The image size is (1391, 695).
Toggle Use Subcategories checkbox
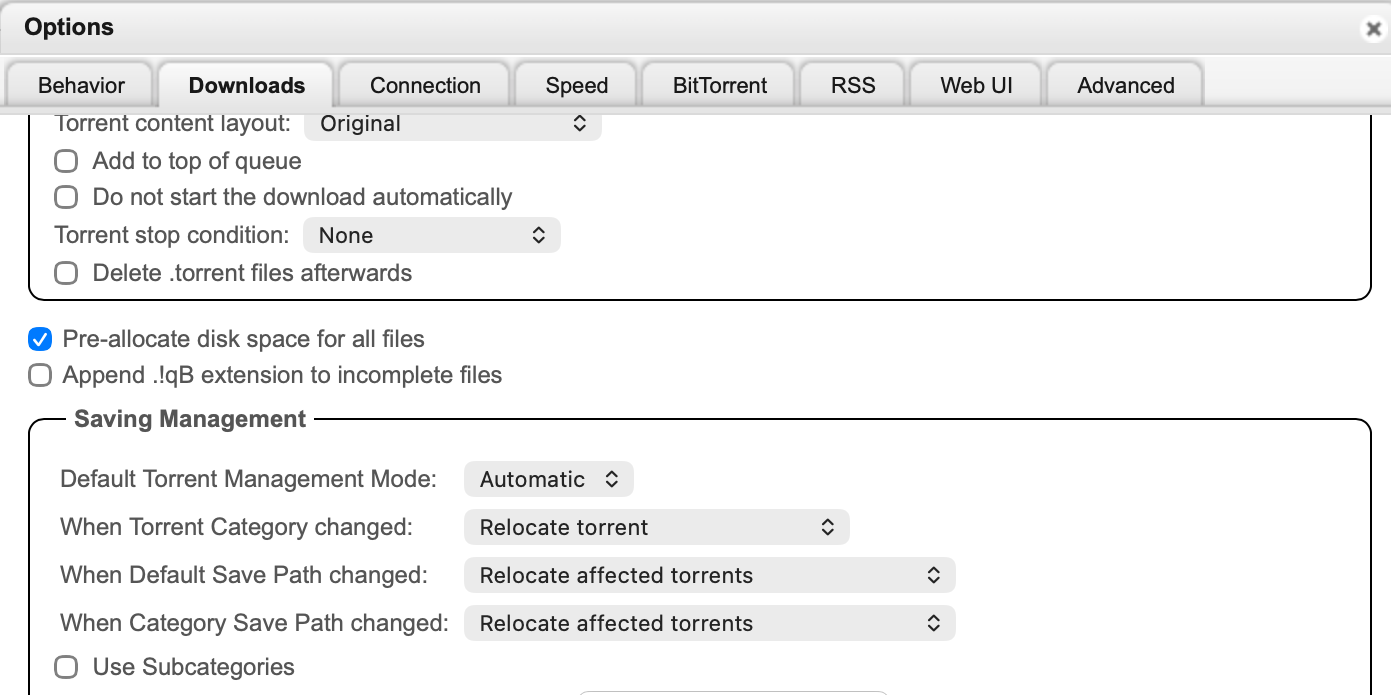click(66, 667)
